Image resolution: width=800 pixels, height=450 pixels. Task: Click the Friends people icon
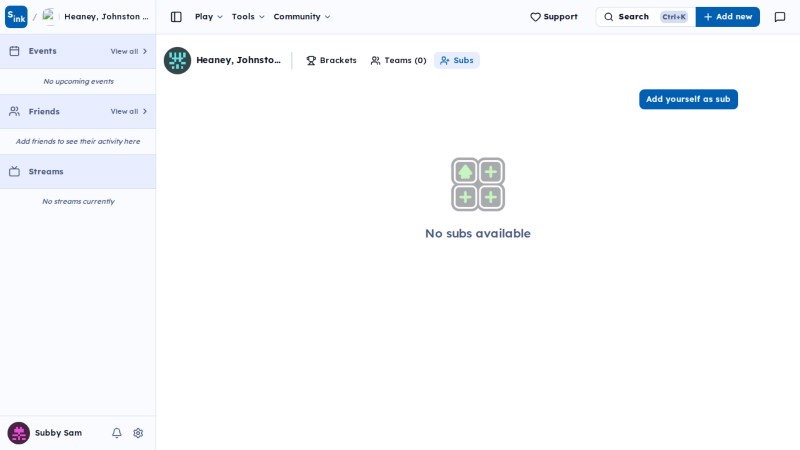(x=14, y=111)
